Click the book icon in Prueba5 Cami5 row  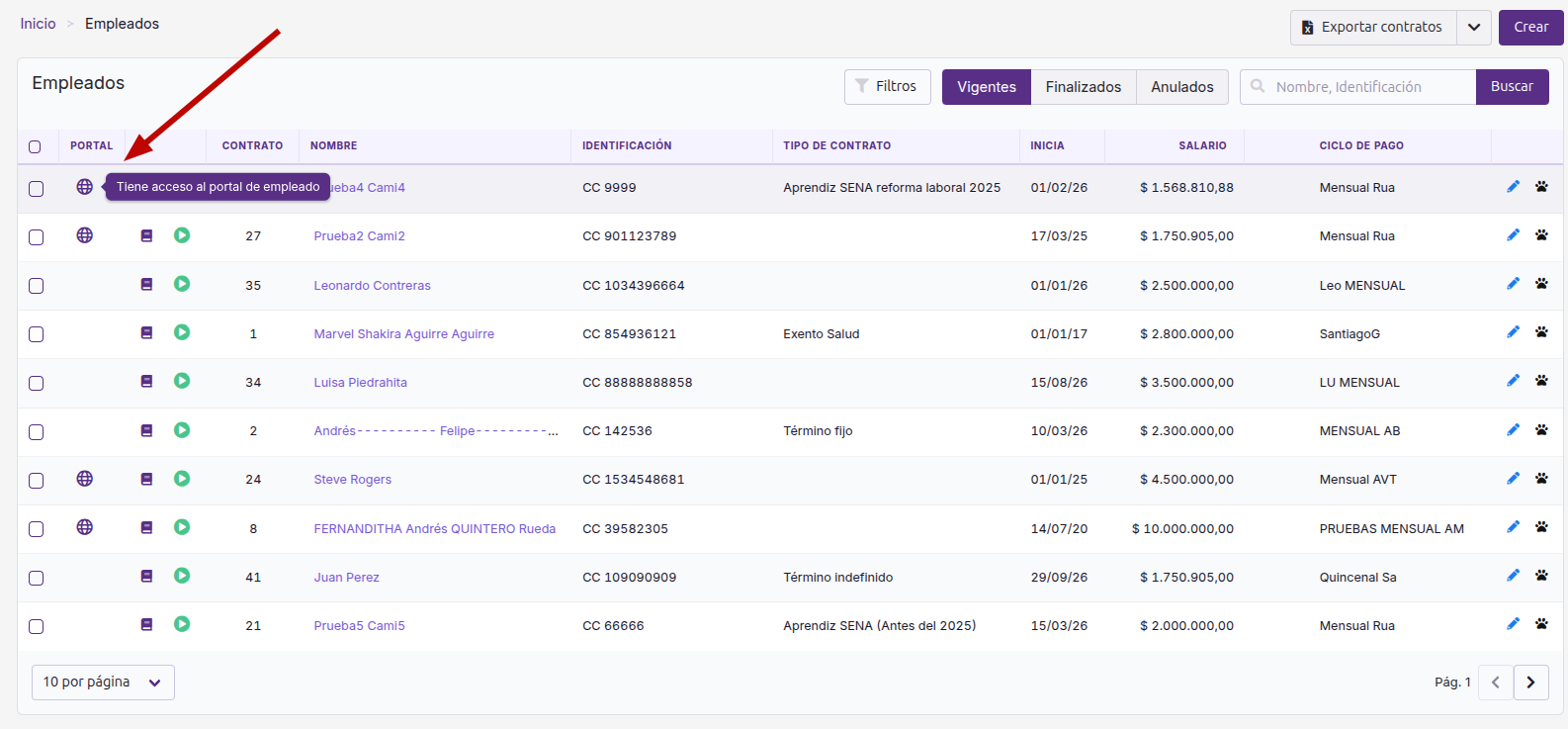(146, 625)
